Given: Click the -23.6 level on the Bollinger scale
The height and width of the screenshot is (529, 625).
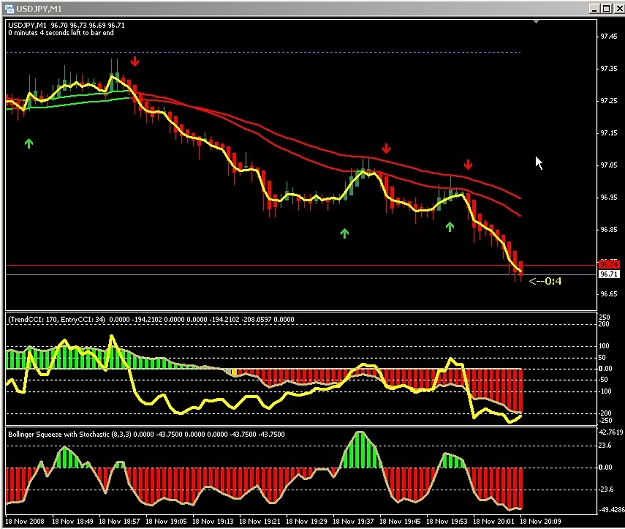Looking at the screenshot, I should pyautogui.click(x=606, y=490).
